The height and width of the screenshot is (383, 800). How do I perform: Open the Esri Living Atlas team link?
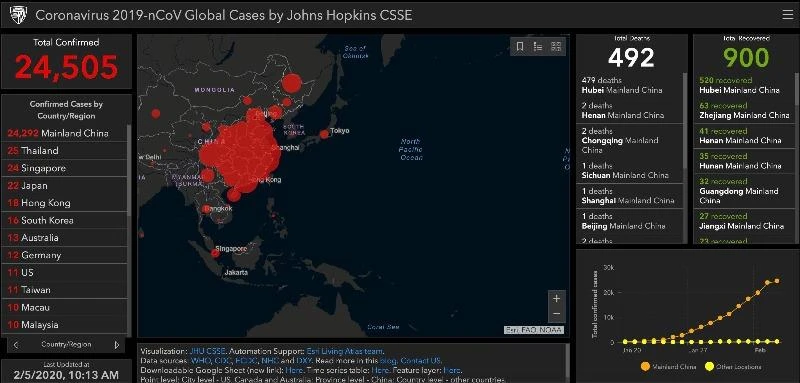click(x=345, y=351)
